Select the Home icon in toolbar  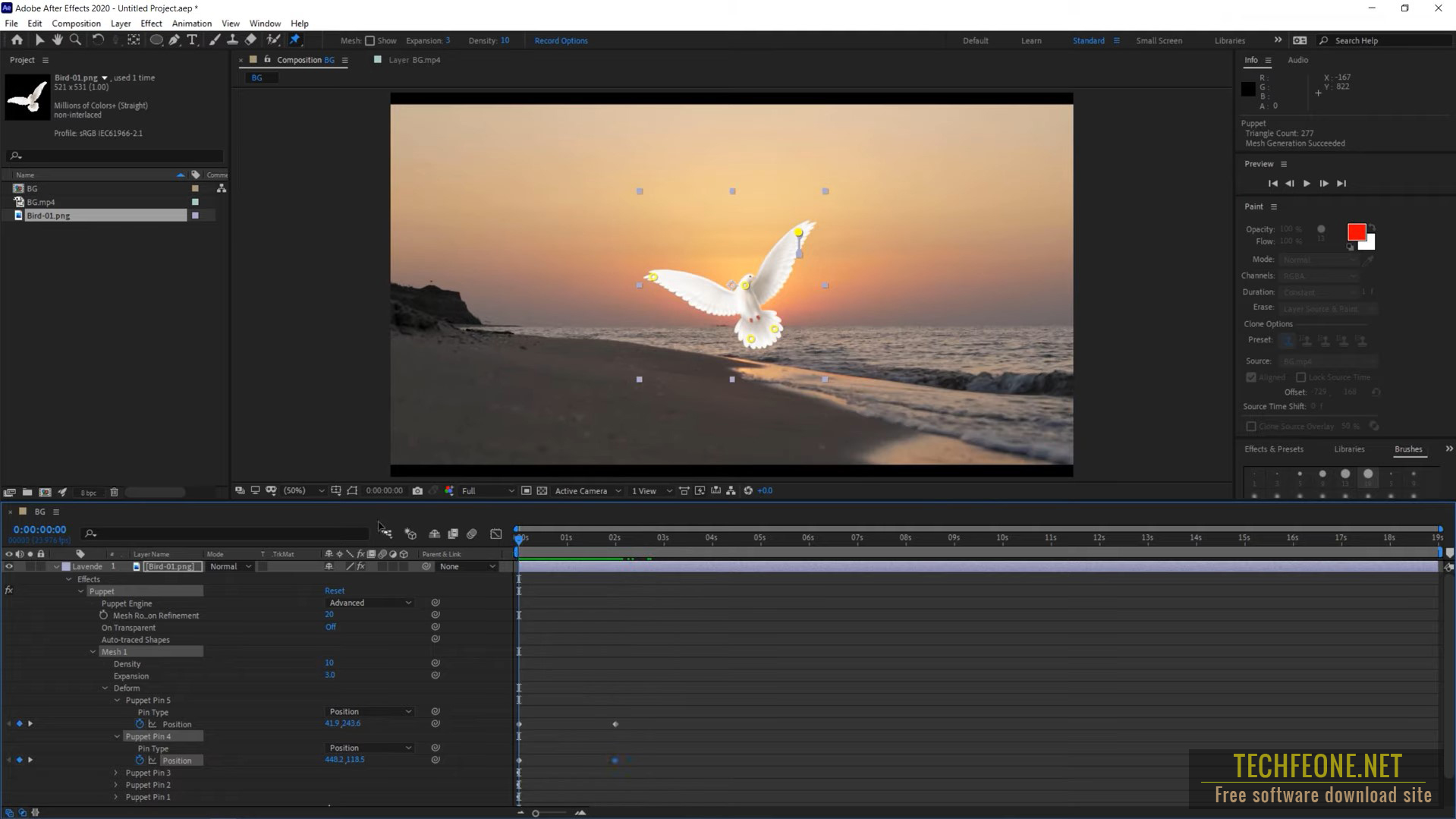pos(17,40)
